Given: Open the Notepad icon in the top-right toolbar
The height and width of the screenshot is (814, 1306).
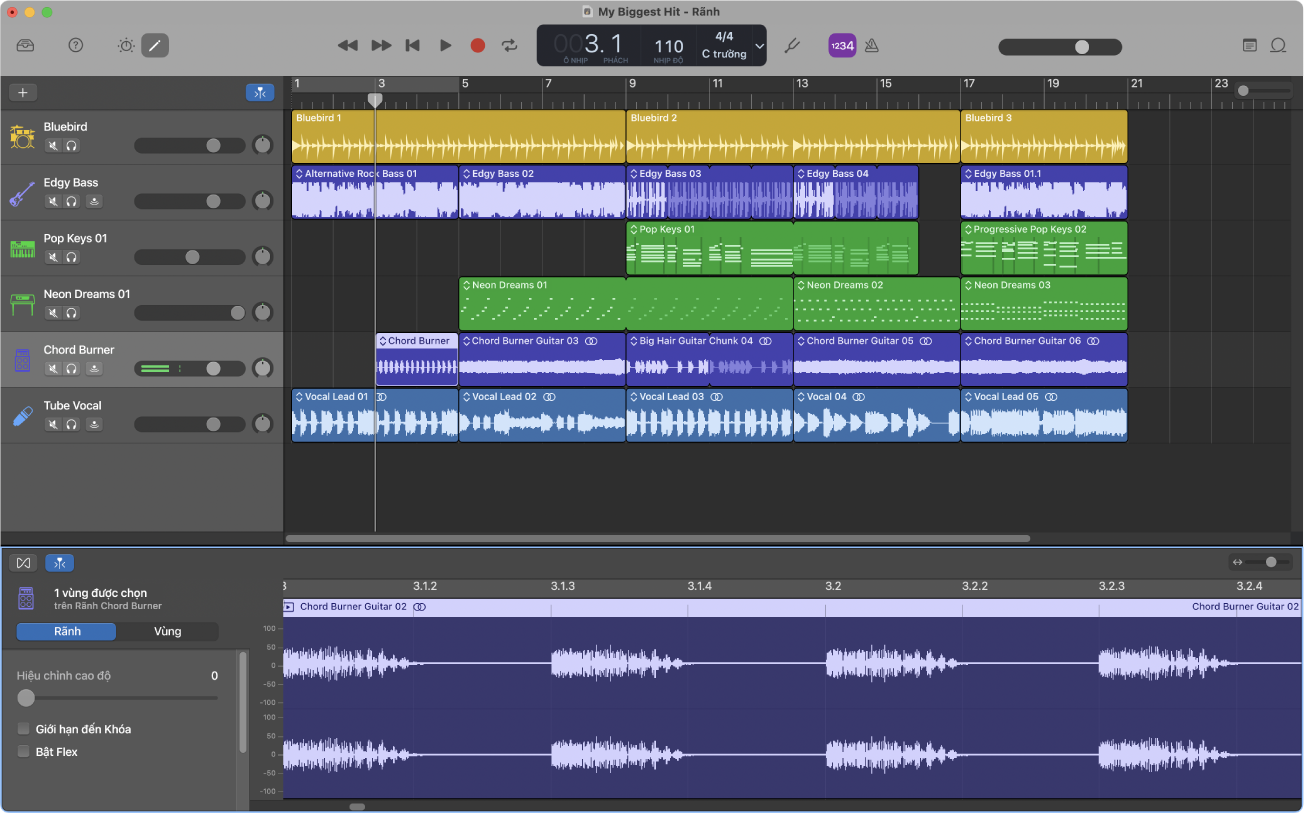Looking at the screenshot, I should coord(1250,45).
